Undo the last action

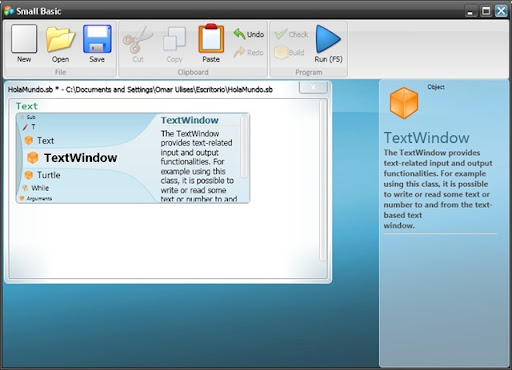click(x=249, y=34)
